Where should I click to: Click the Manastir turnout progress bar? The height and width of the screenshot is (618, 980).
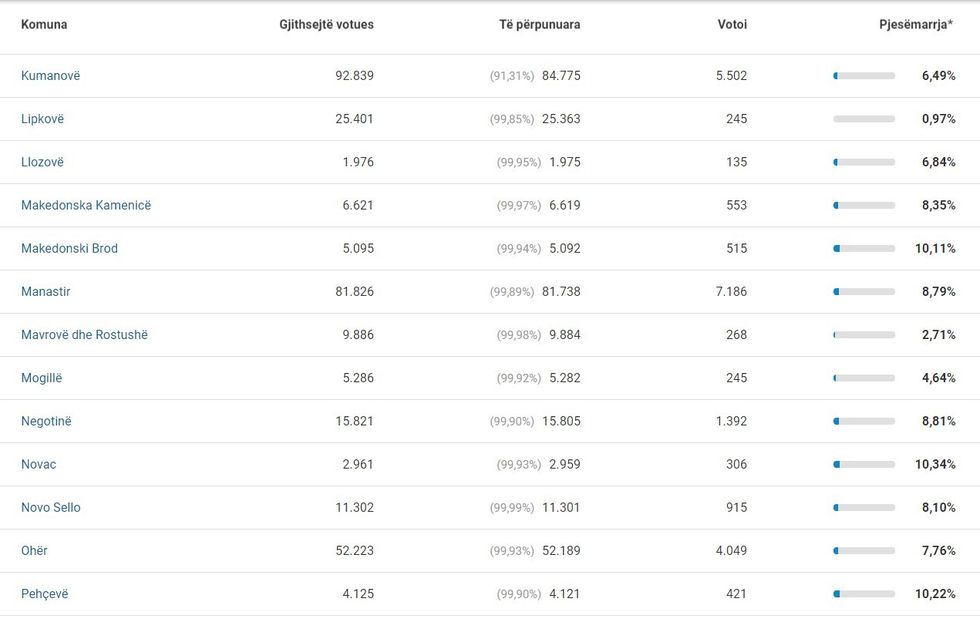tap(864, 292)
